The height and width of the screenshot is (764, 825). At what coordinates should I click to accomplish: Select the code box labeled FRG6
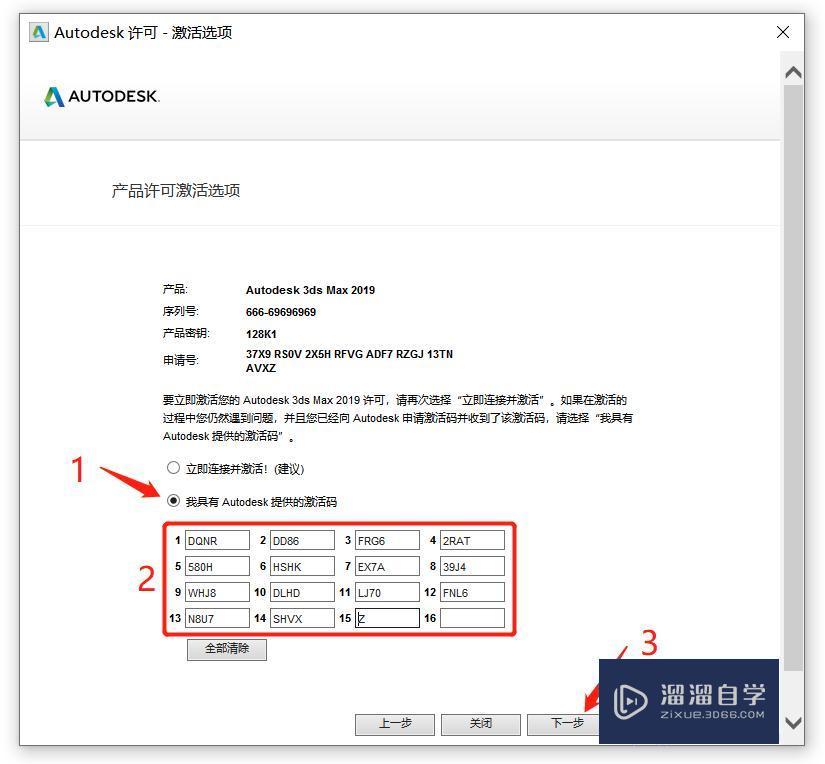pos(388,540)
